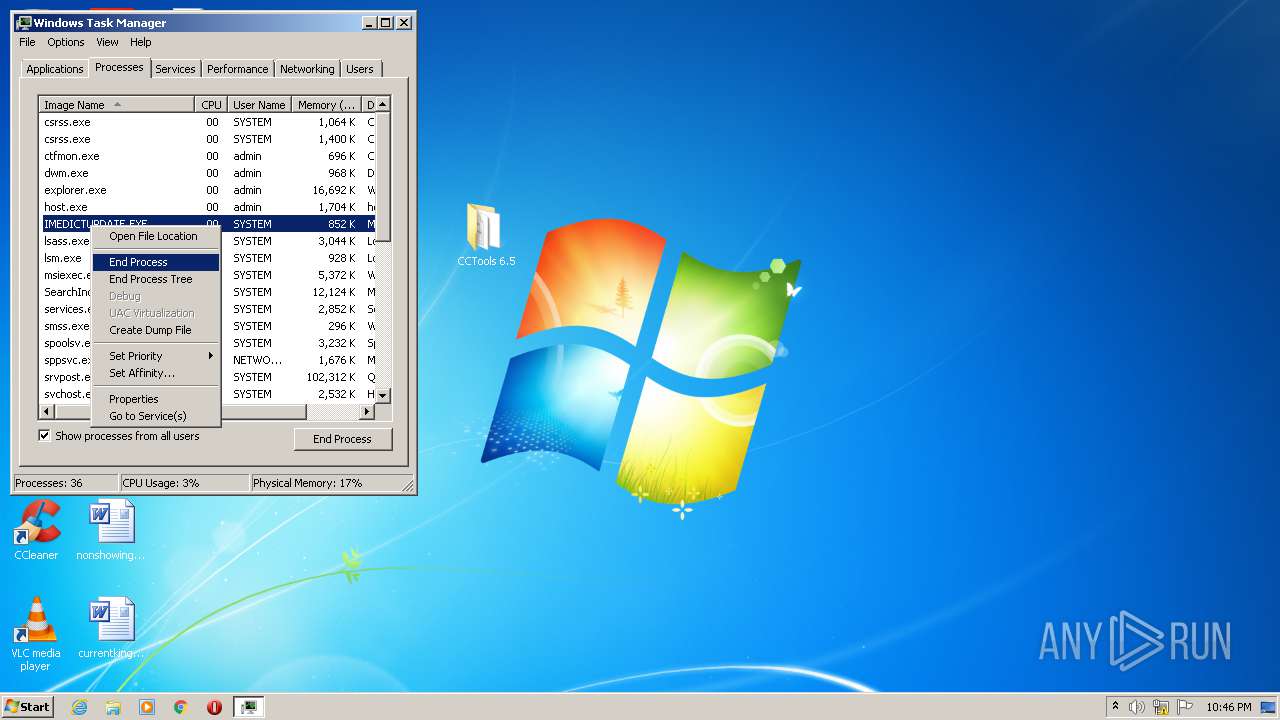This screenshot has height=720, width=1280.
Task: Click the 5,372 K memory value
Action: point(337,275)
